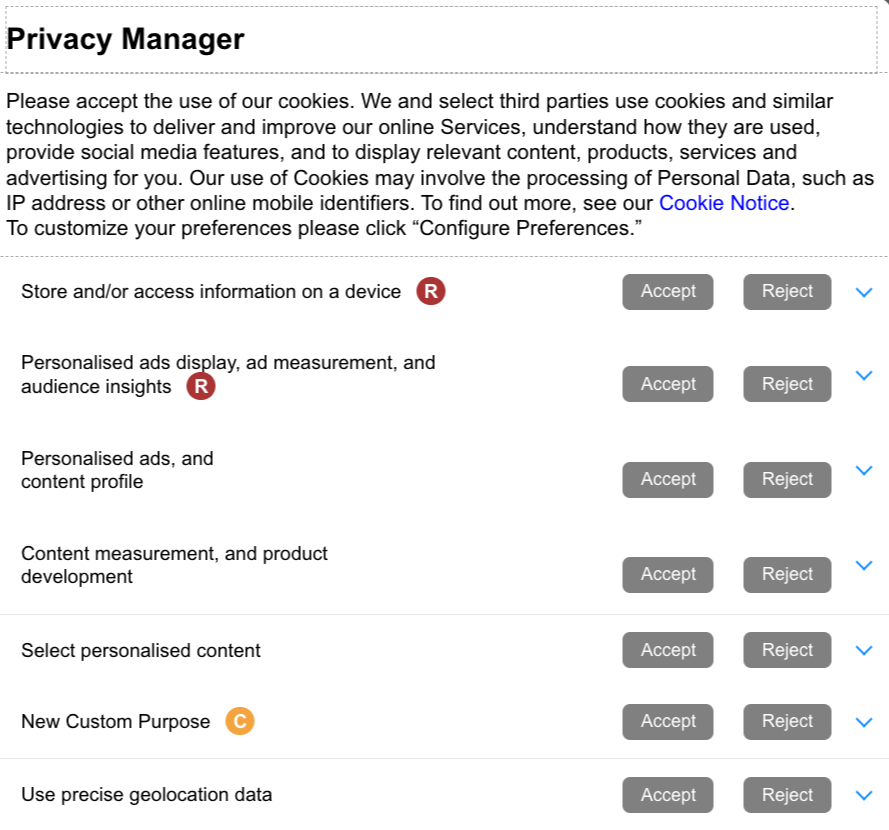Click the red R badge beside audience insights

click(x=201, y=386)
